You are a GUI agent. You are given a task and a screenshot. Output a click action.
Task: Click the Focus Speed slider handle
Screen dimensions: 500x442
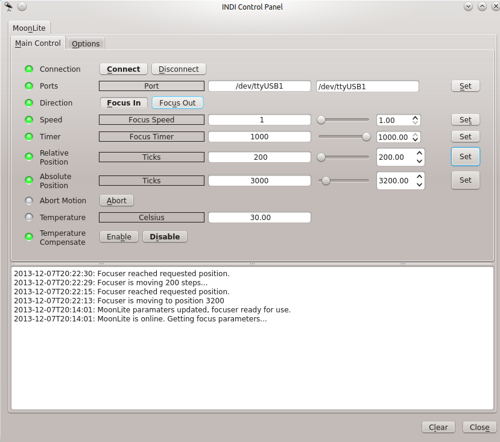[x=321, y=120]
